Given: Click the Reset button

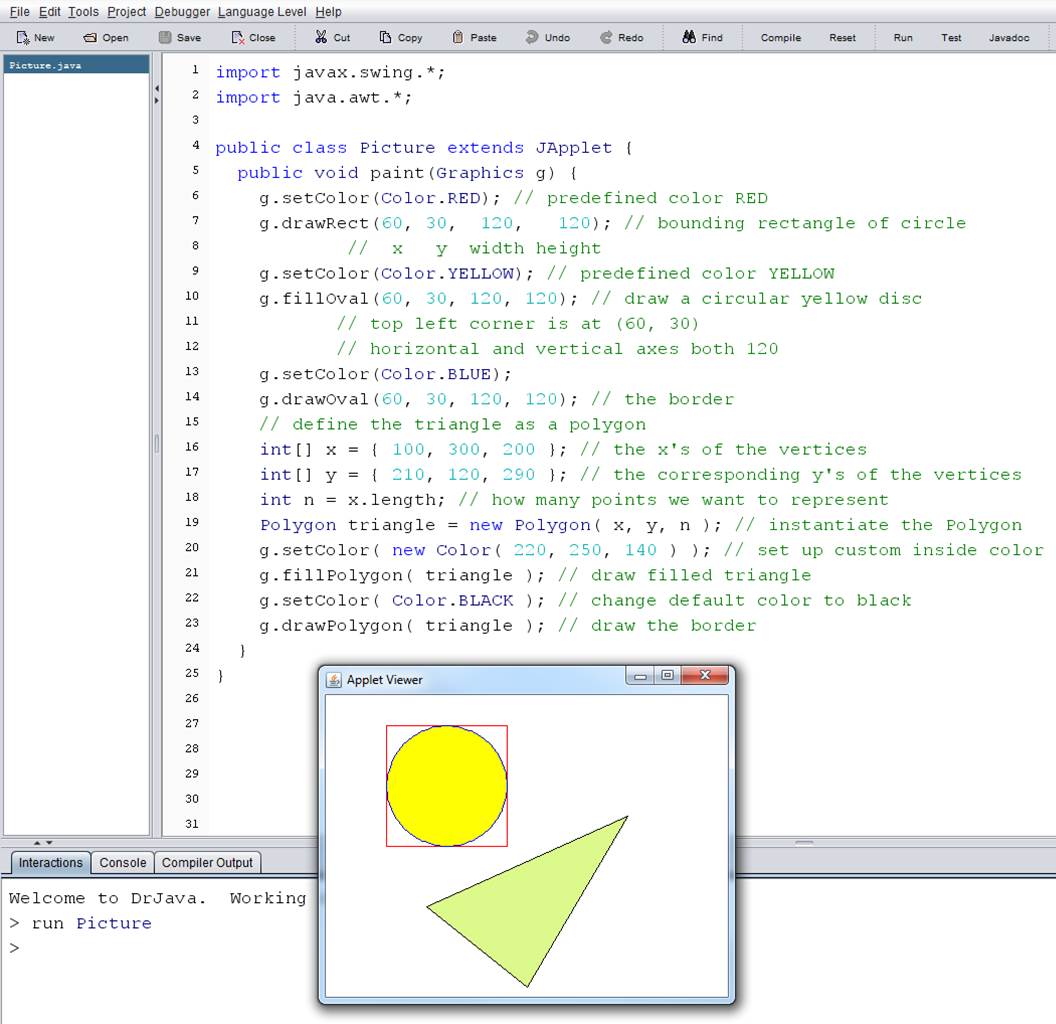Looking at the screenshot, I should (x=843, y=38).
